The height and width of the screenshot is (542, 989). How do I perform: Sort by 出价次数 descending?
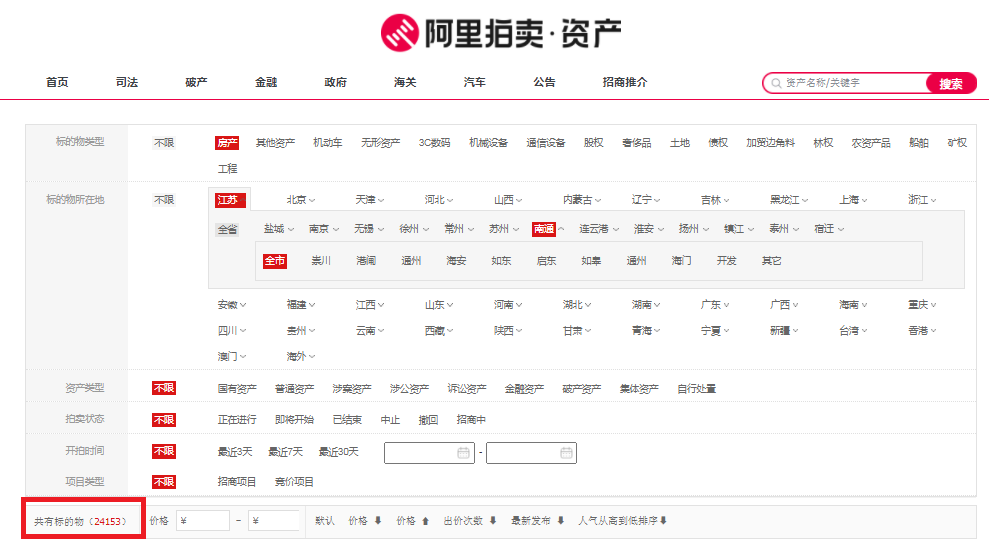(470, 521)
